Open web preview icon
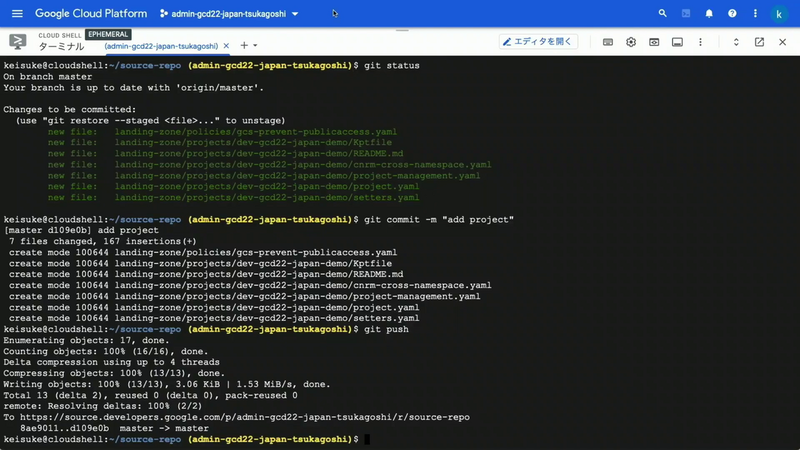The height and width of the screenshot is (450, 800). [654, 42]
